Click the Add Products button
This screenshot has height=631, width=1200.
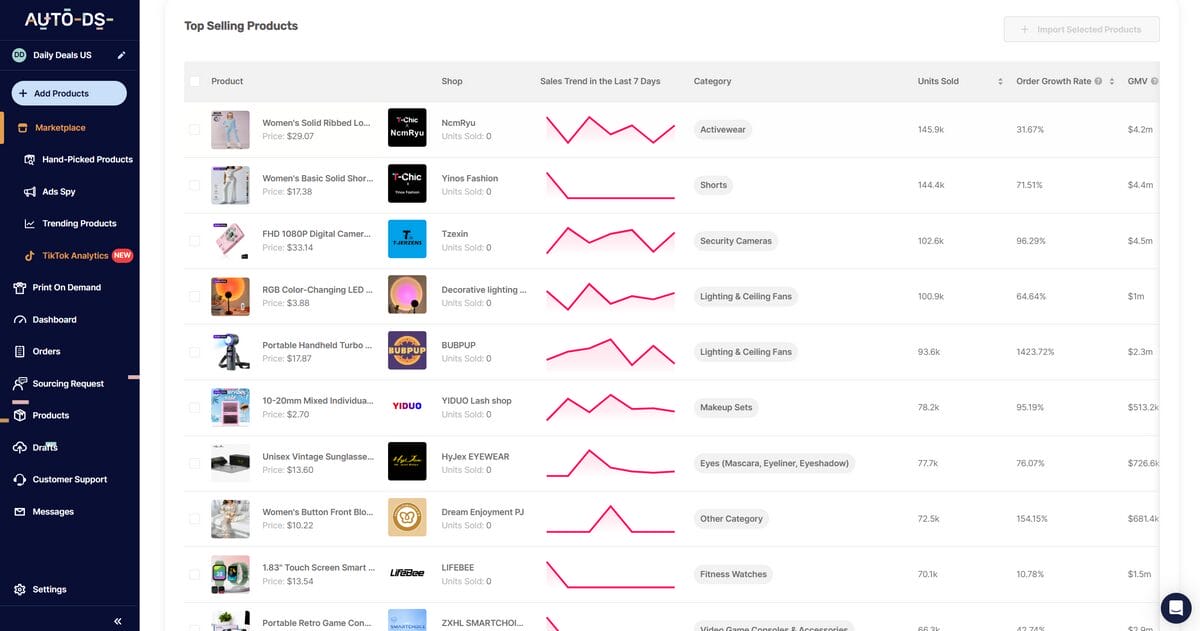pos(69,93)
